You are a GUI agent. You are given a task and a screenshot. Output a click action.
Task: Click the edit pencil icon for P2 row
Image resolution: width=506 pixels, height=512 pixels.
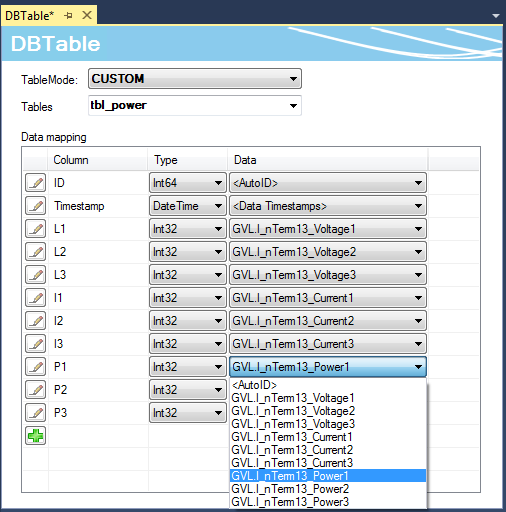tap(35, 390)
